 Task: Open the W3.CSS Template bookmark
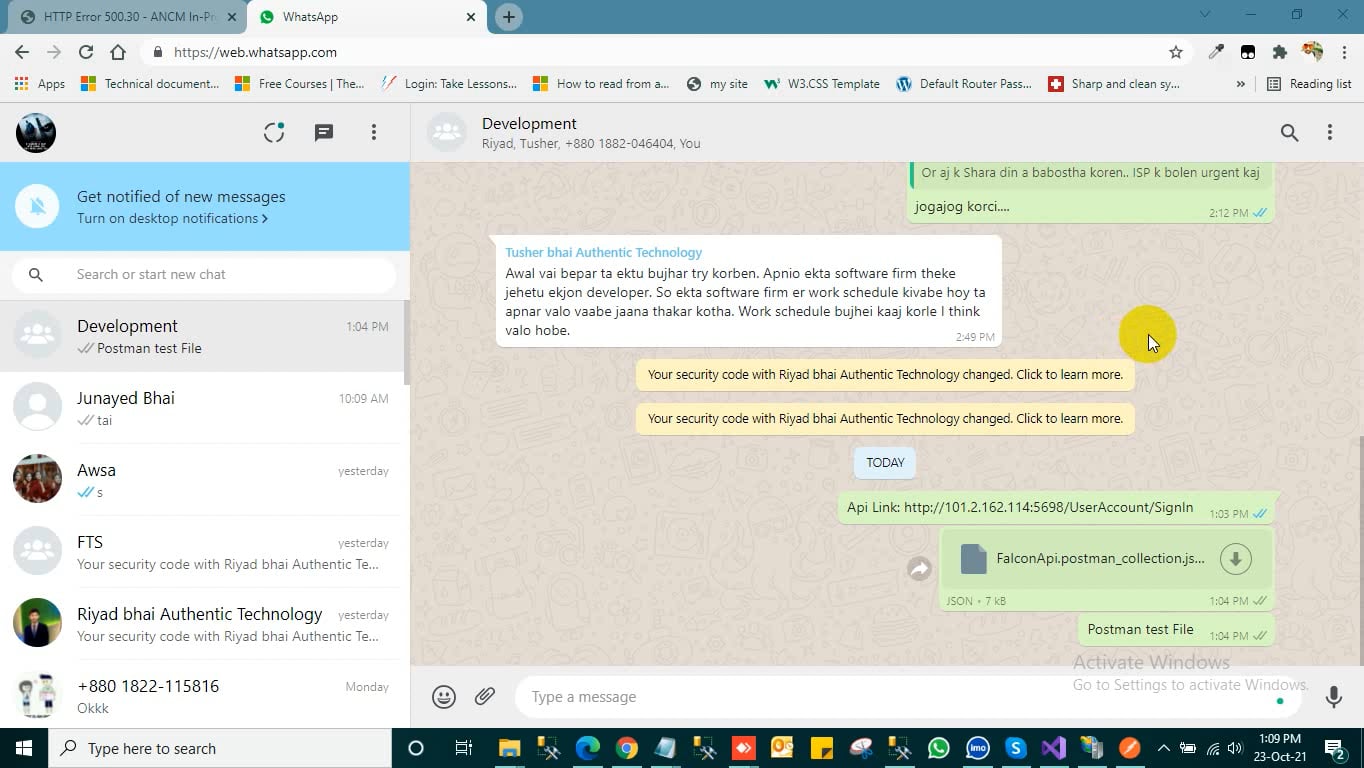pyautogui.click(x=822, y=84)
